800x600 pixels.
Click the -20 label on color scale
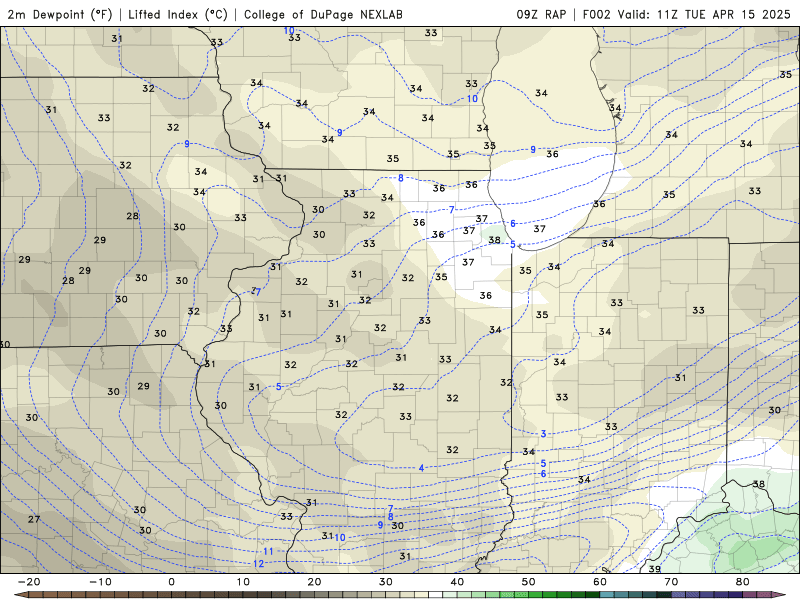click(x=29, y=582)
